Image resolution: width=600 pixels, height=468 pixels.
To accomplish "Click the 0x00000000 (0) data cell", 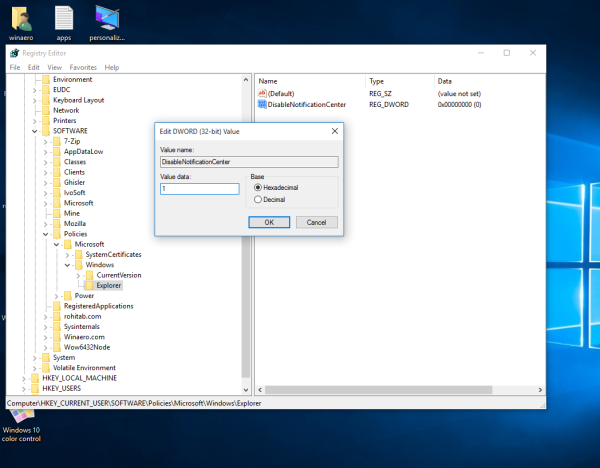I will [x=460, y=104].
